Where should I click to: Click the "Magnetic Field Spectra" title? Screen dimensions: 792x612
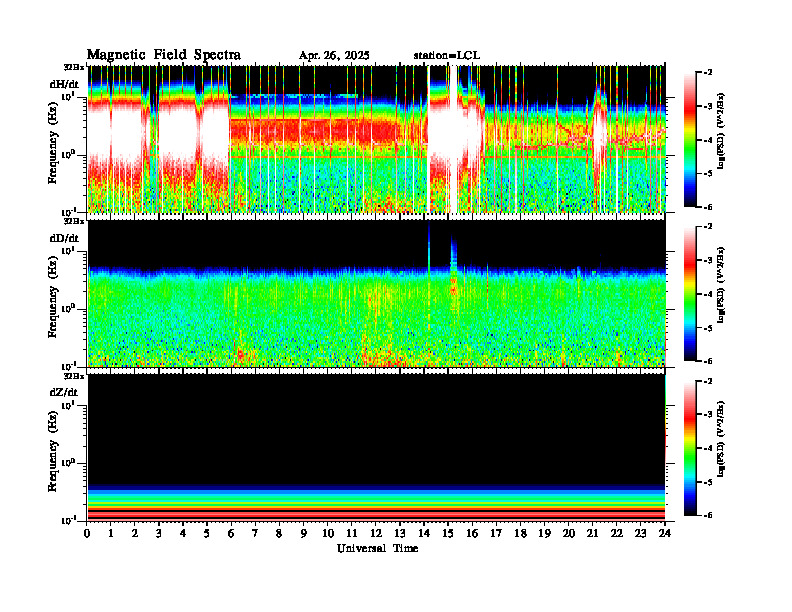tap(164, 55)
